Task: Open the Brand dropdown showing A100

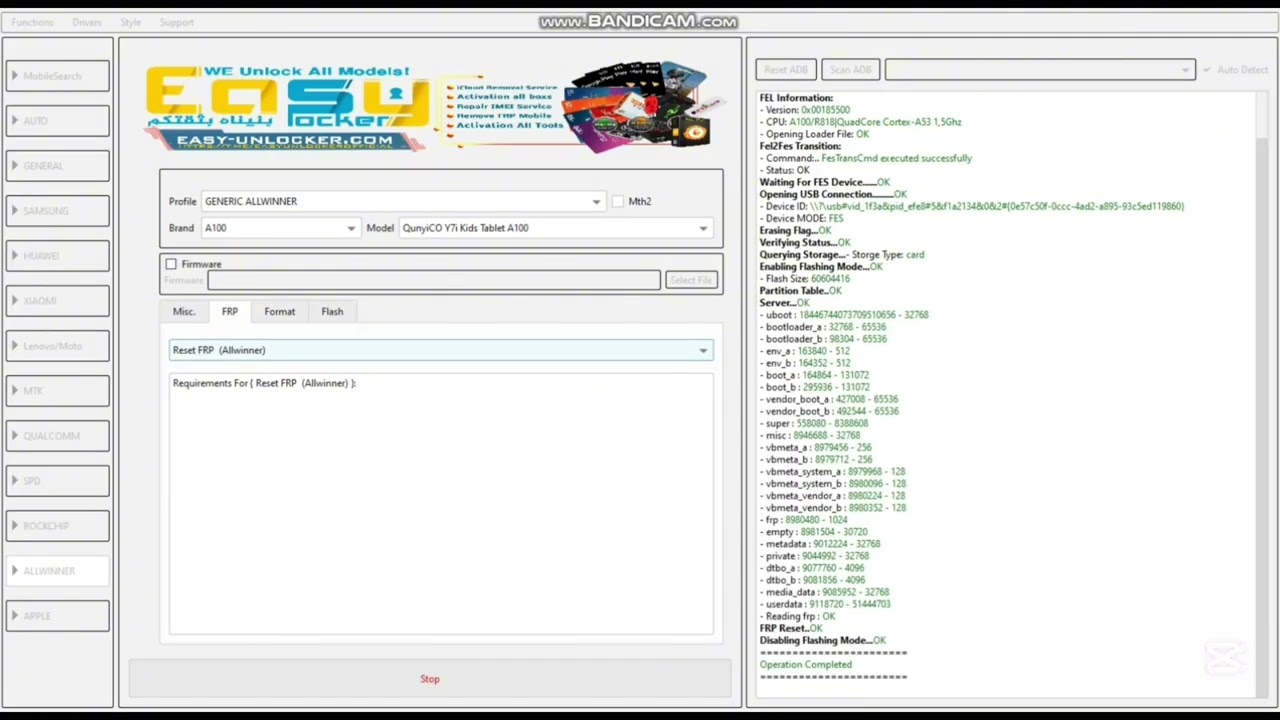Action: 280,228
